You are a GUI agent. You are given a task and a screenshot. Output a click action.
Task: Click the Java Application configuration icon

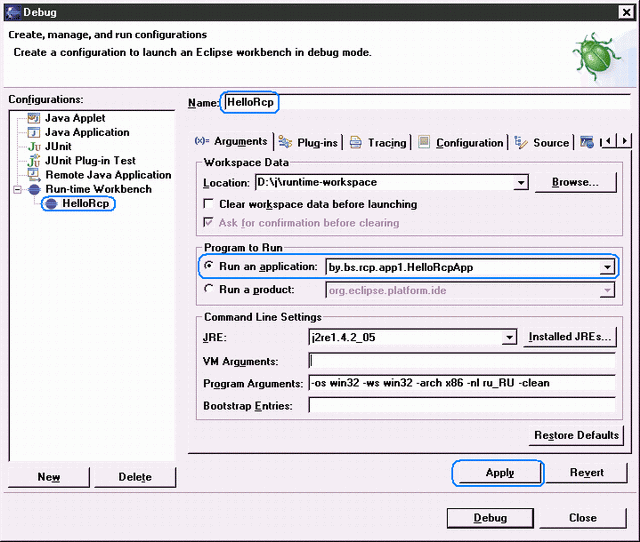point(33,132)
